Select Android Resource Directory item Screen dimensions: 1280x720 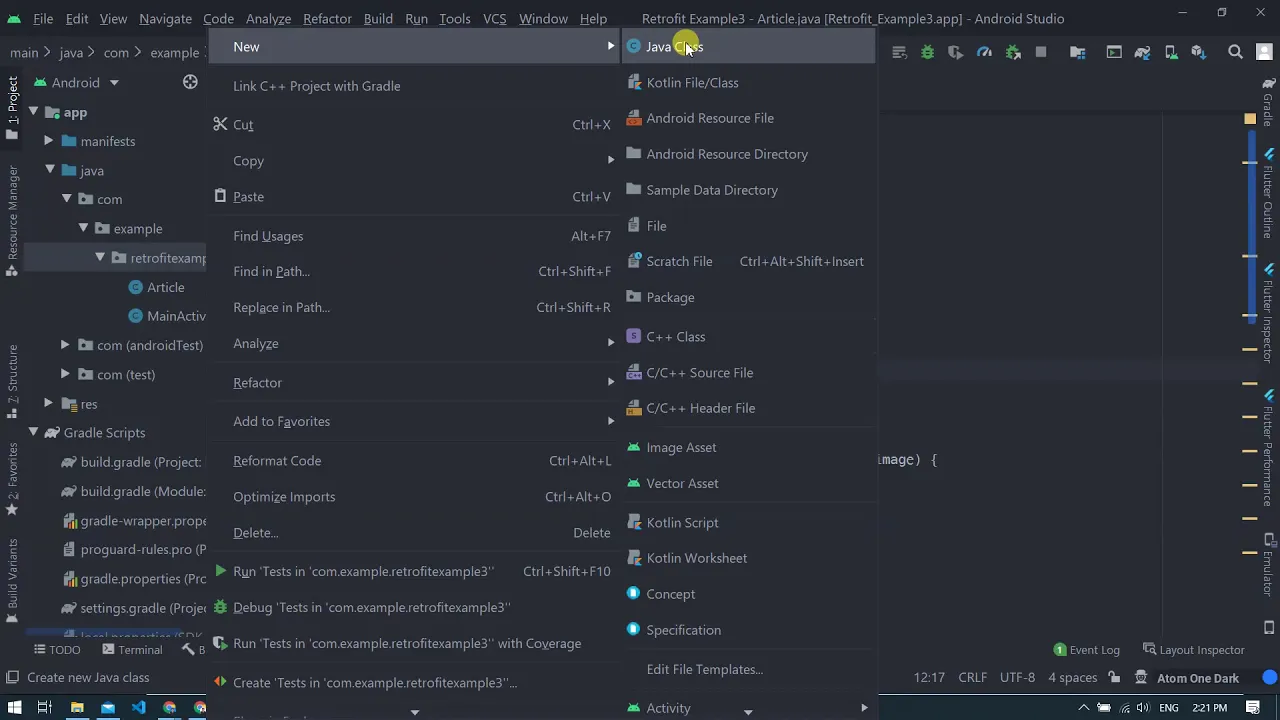tap(748, 154)
